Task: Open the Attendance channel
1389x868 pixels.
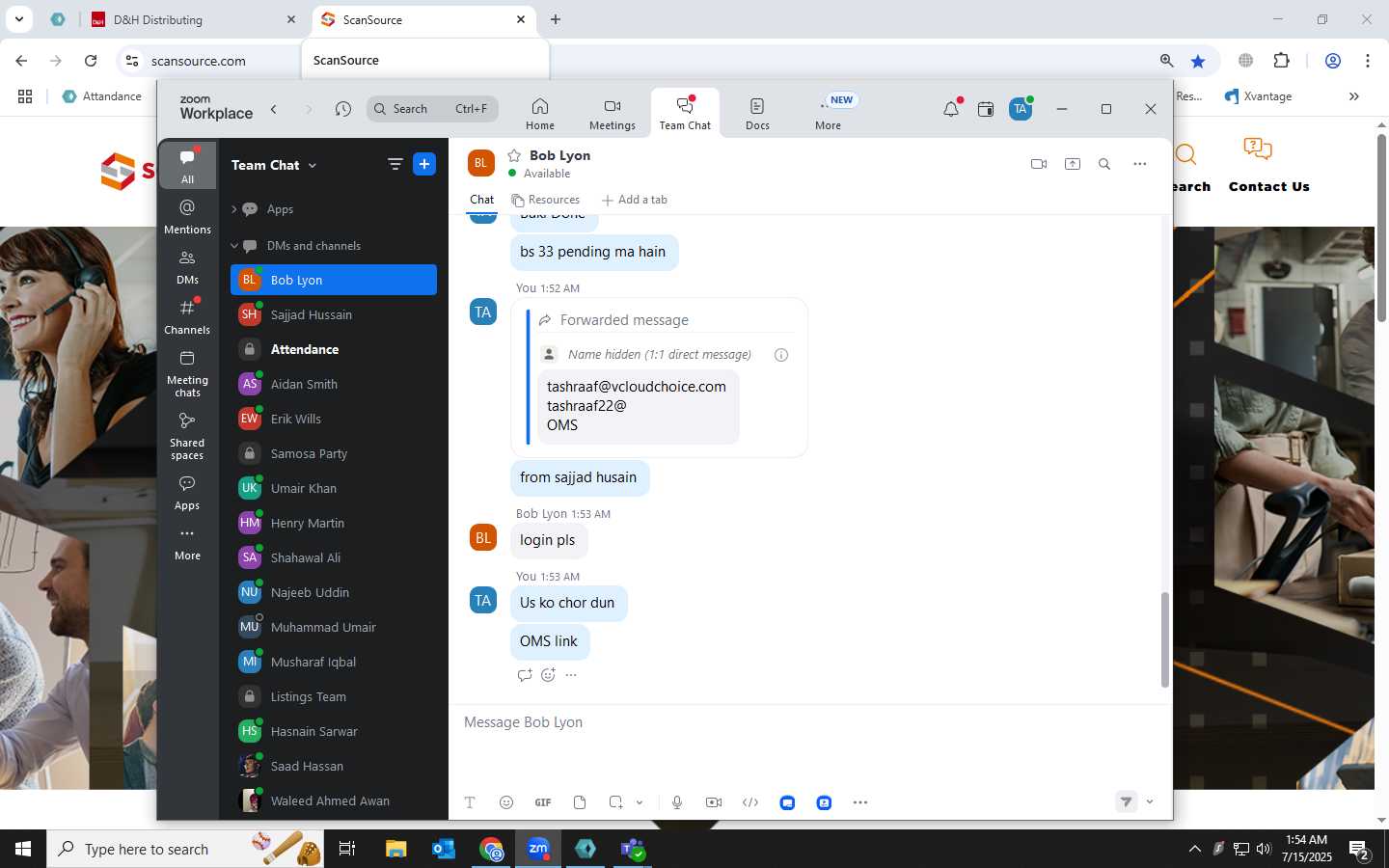Action: click(334, 349)
